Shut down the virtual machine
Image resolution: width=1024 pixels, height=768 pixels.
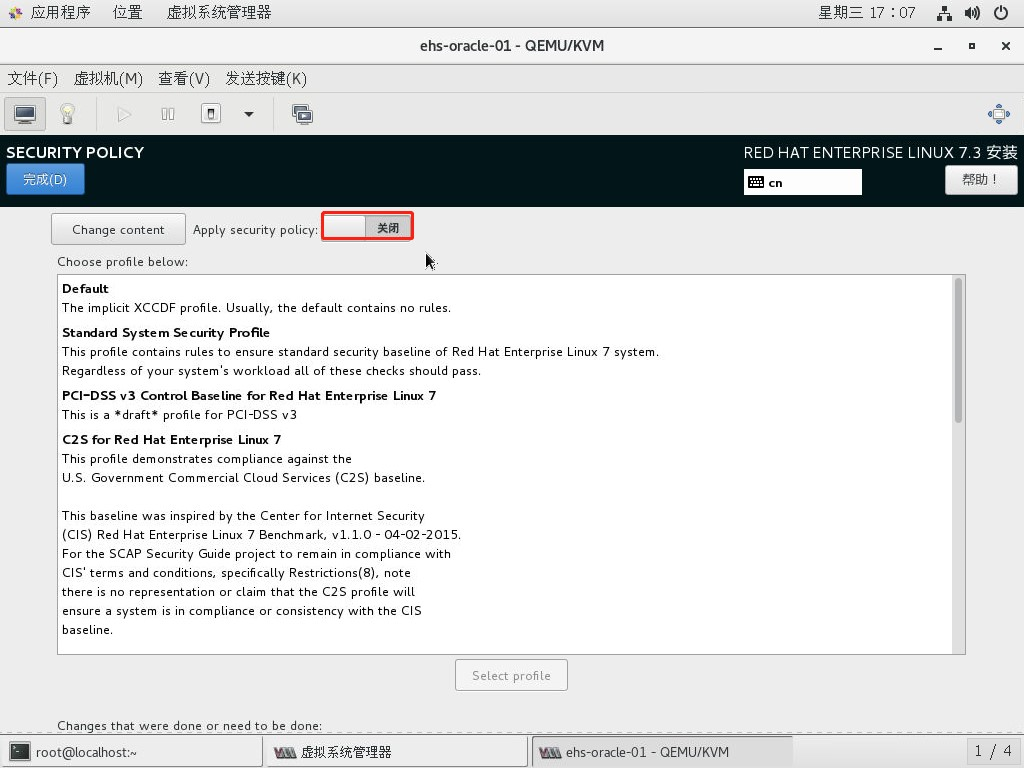(210, 114)
